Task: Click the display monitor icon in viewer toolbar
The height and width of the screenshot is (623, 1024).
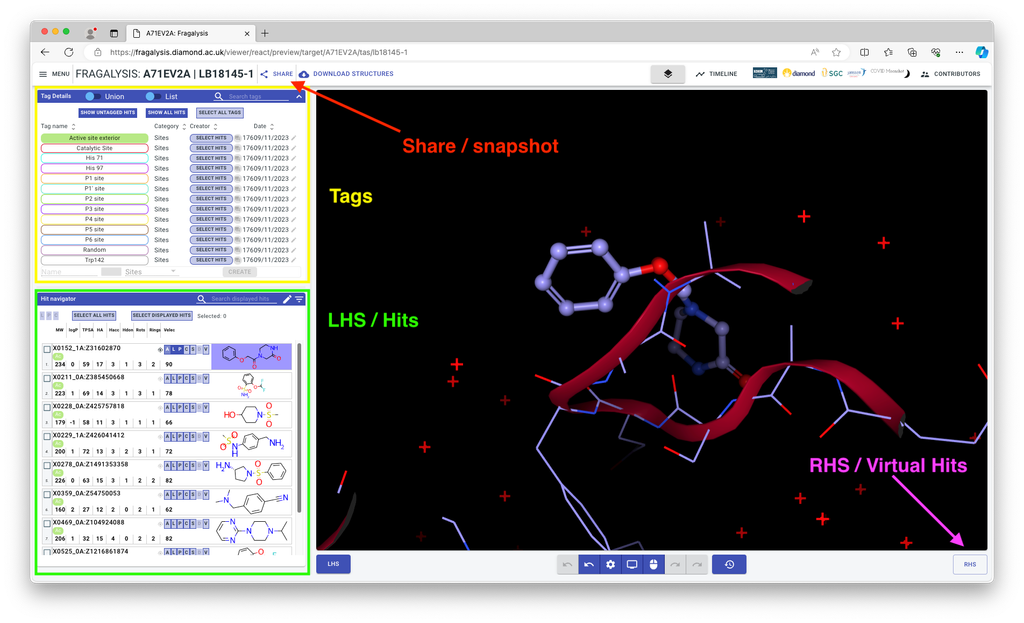Action: pos(632,565)
